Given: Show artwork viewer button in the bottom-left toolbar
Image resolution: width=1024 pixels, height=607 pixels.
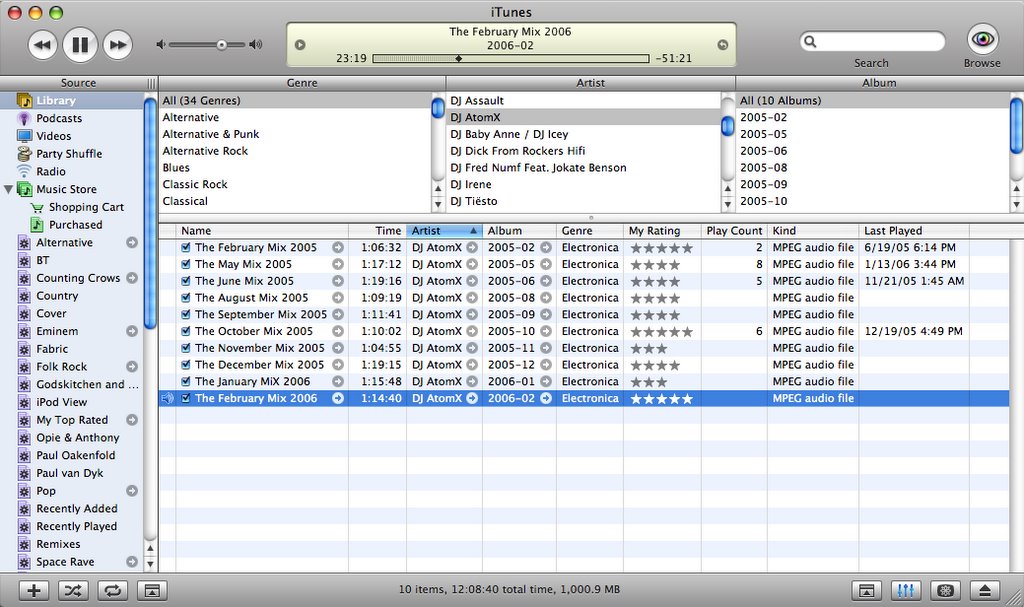Looking at the screenshot, I should pyautogui.click(x=152, y=591).
